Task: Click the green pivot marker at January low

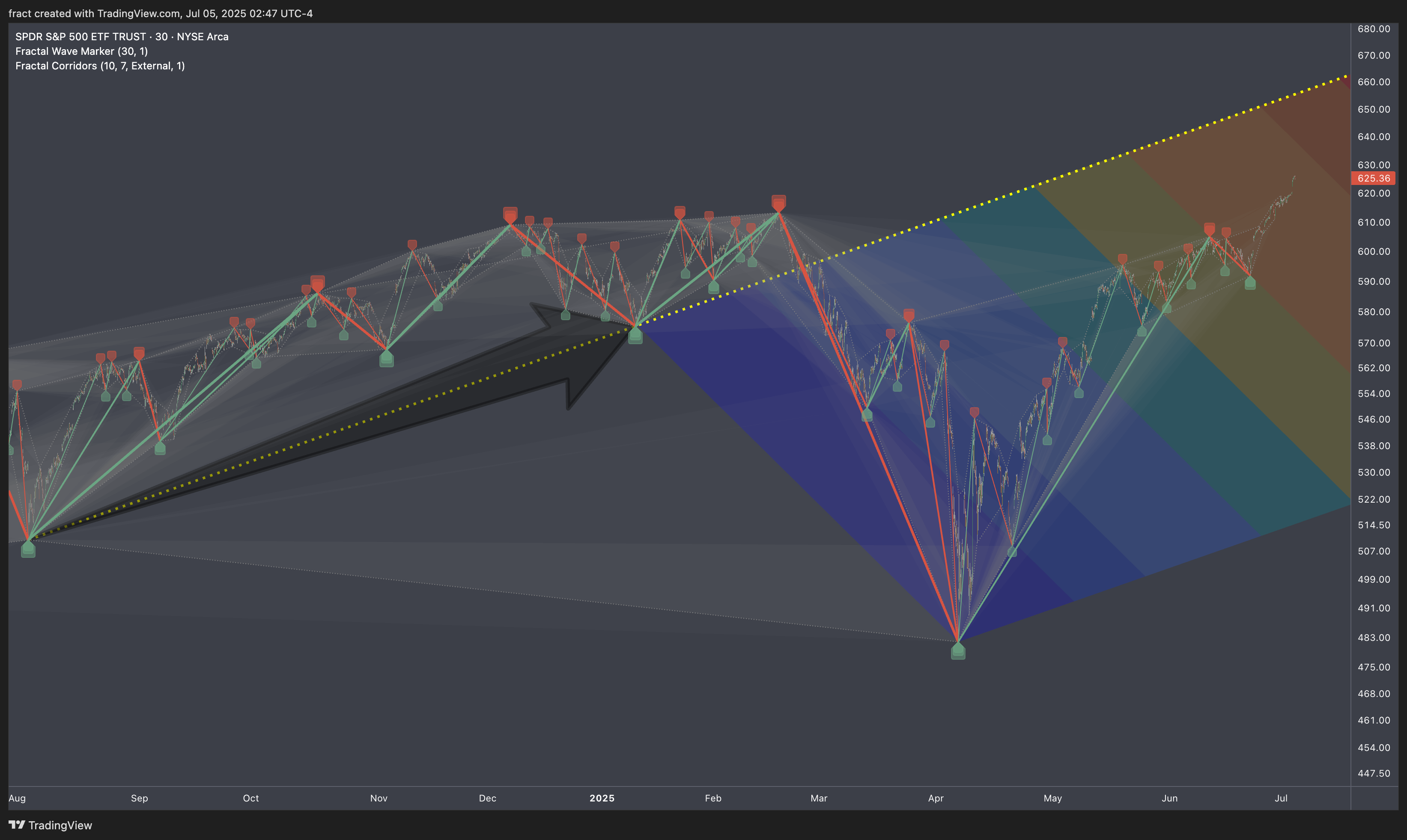Action: point(635,336)
